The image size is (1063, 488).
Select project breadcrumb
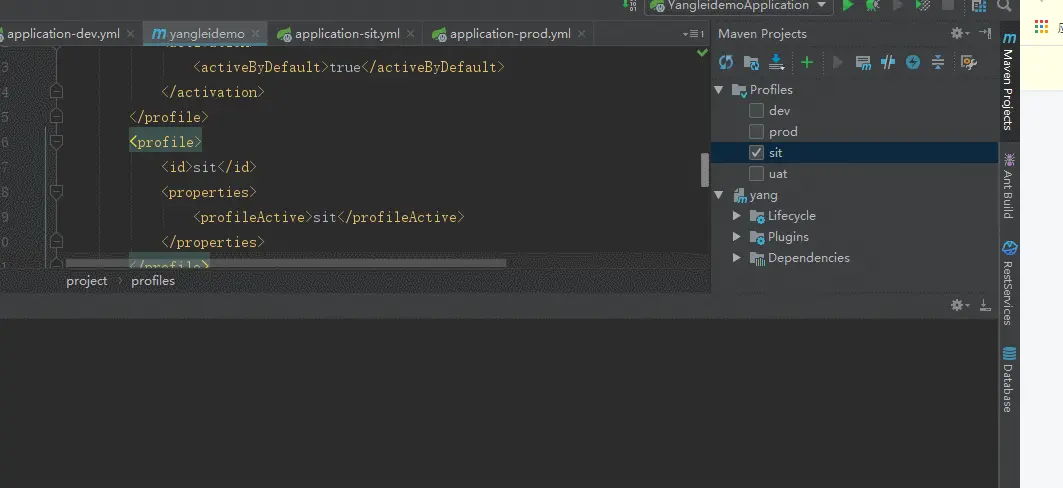pos(87,281)
